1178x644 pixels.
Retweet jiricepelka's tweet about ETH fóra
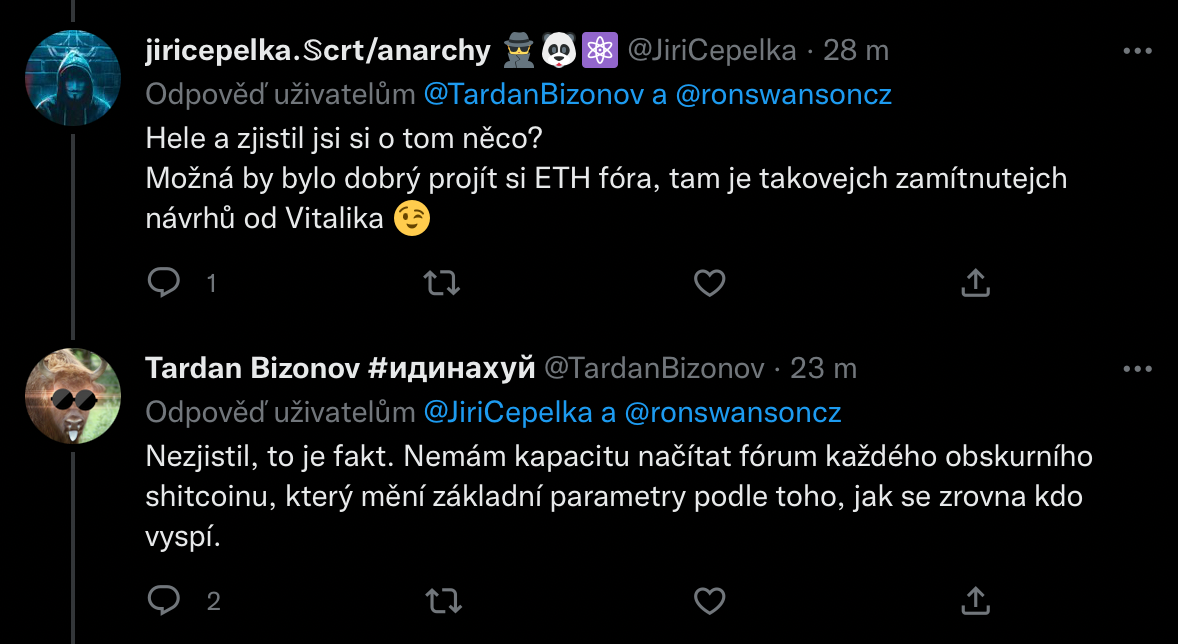(442, 283)
